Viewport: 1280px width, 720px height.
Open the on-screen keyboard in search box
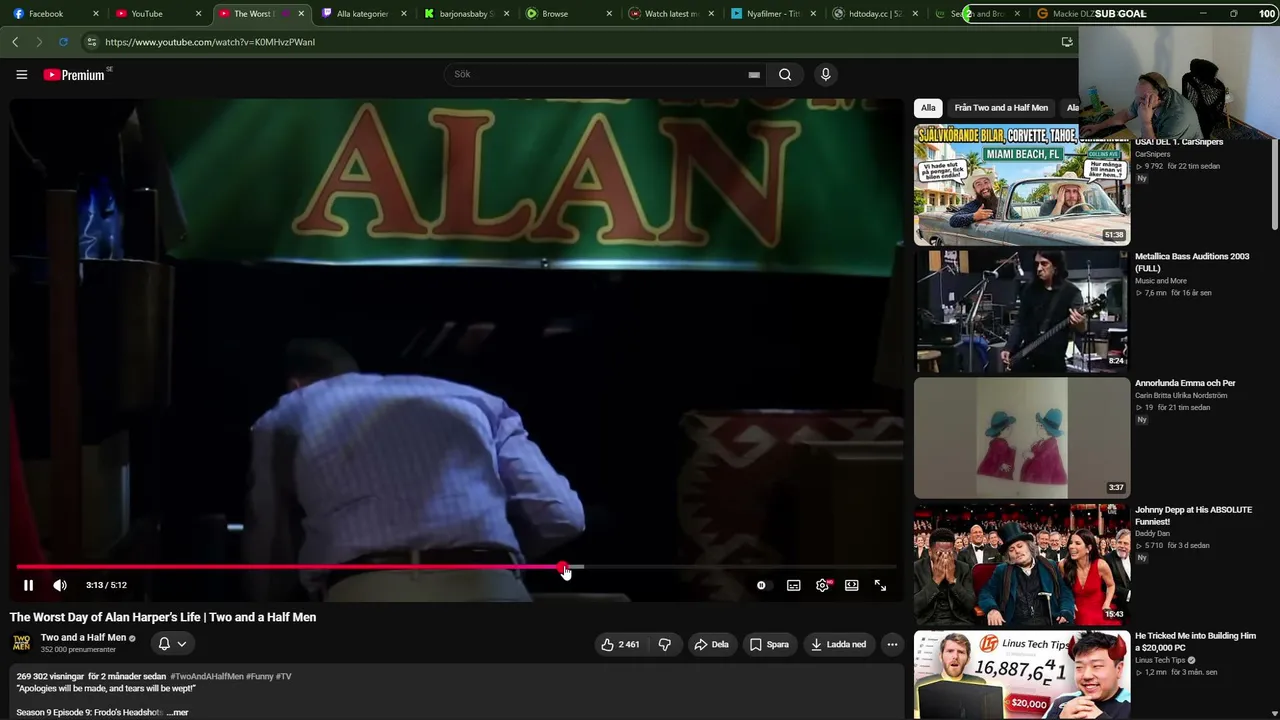pos(754,74)
